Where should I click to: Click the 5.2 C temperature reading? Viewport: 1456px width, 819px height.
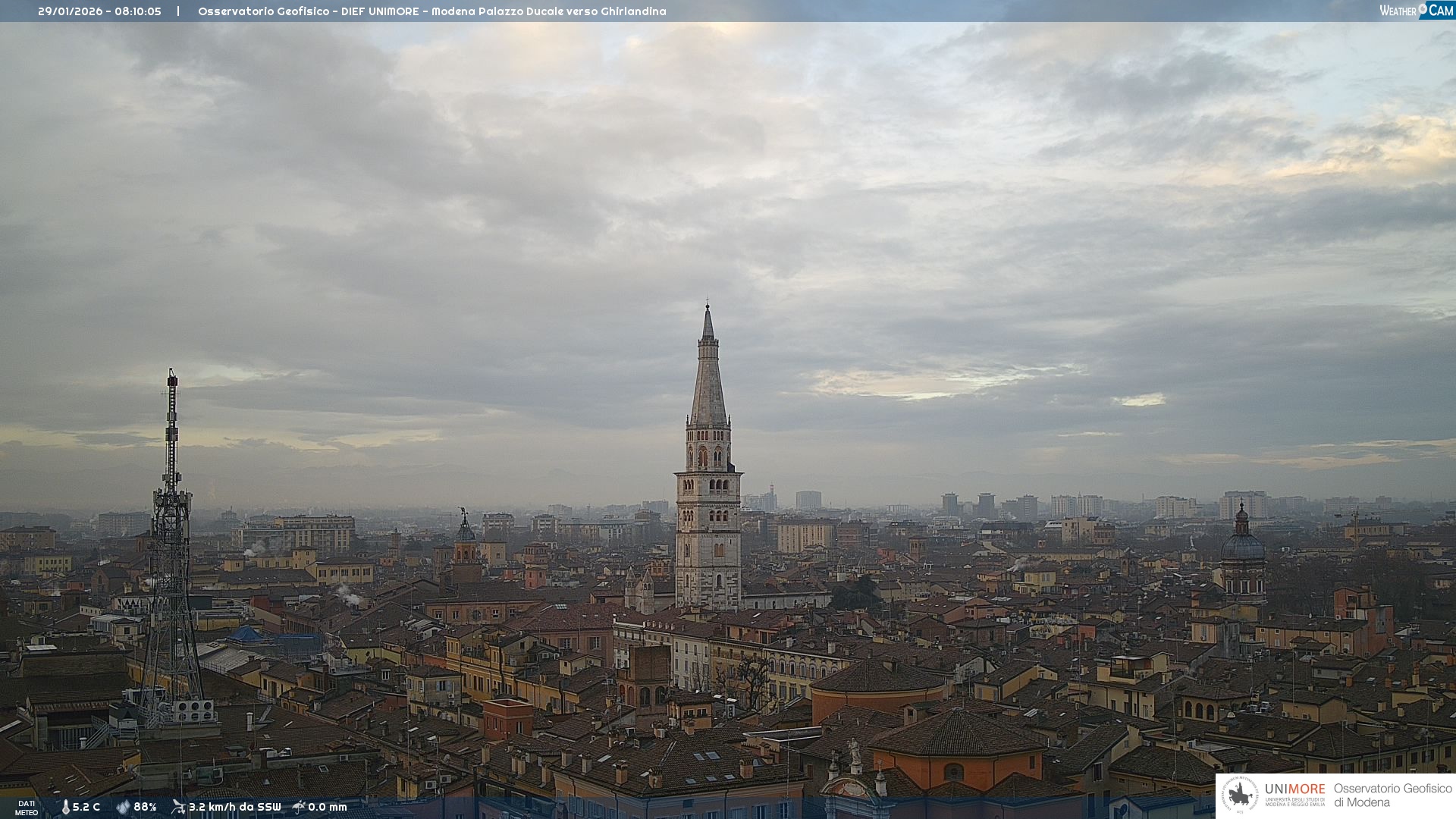(x=86, y=807)
